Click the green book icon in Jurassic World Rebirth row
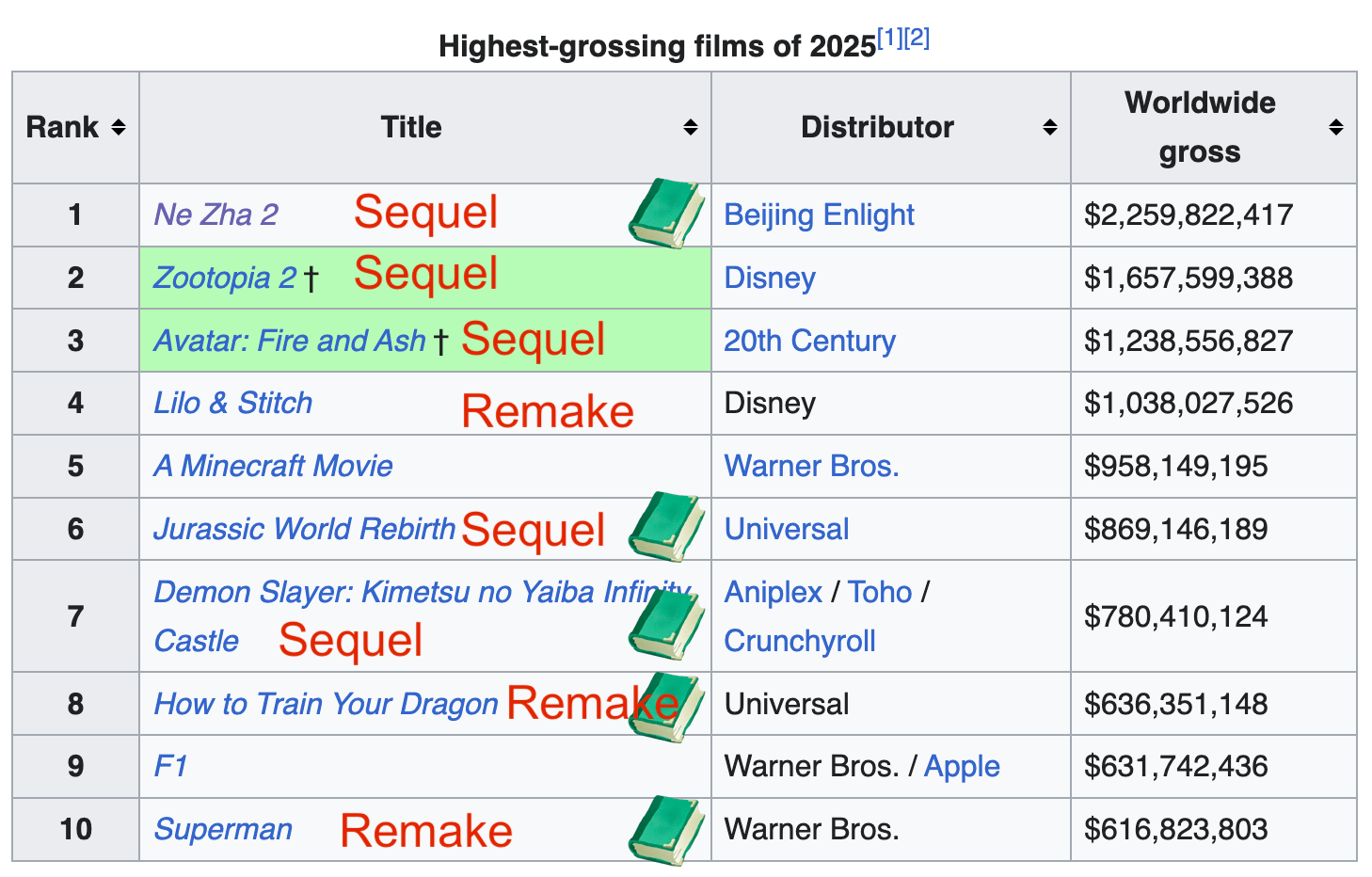 click(x=666, y=527)
